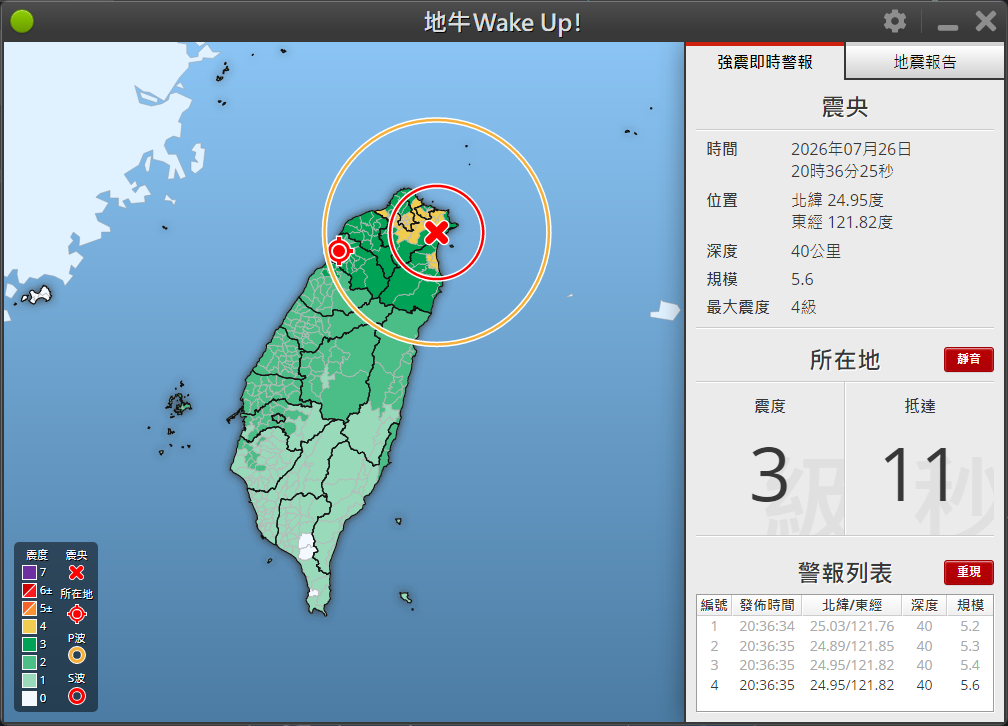The image size is (1008, 726).
Task: Click the yellow intensity 4 legend swatch
Action: pos(29,626)
